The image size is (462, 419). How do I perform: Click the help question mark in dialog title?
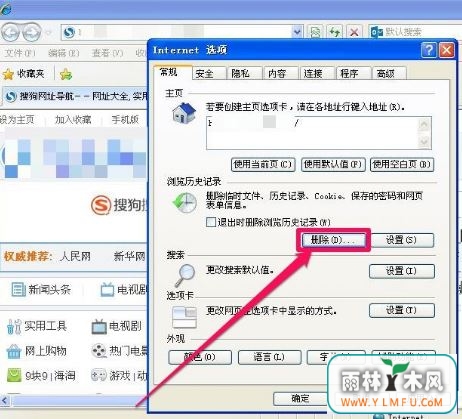point(428,50)
